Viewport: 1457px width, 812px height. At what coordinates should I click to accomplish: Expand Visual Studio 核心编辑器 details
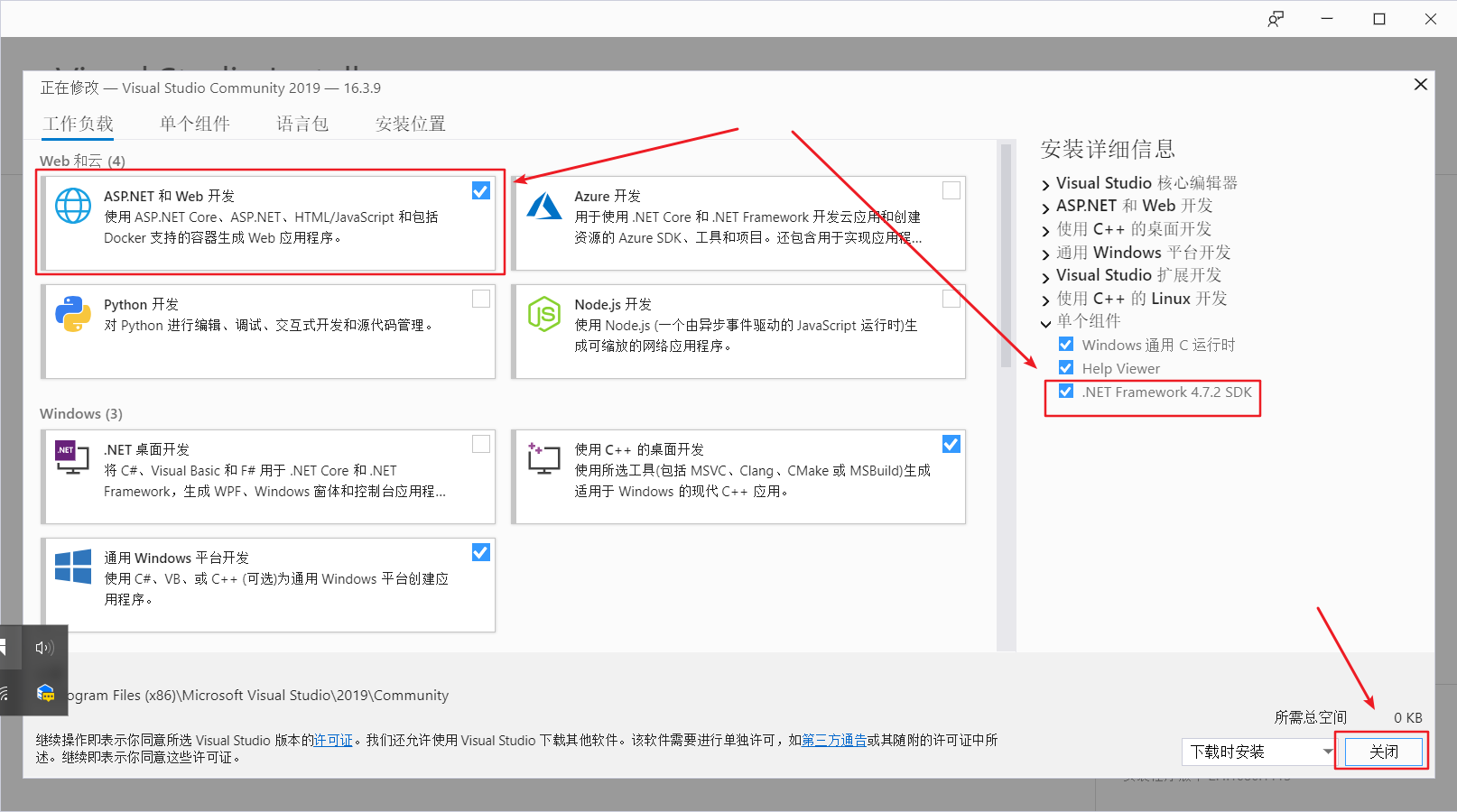tap(1045, 185)
